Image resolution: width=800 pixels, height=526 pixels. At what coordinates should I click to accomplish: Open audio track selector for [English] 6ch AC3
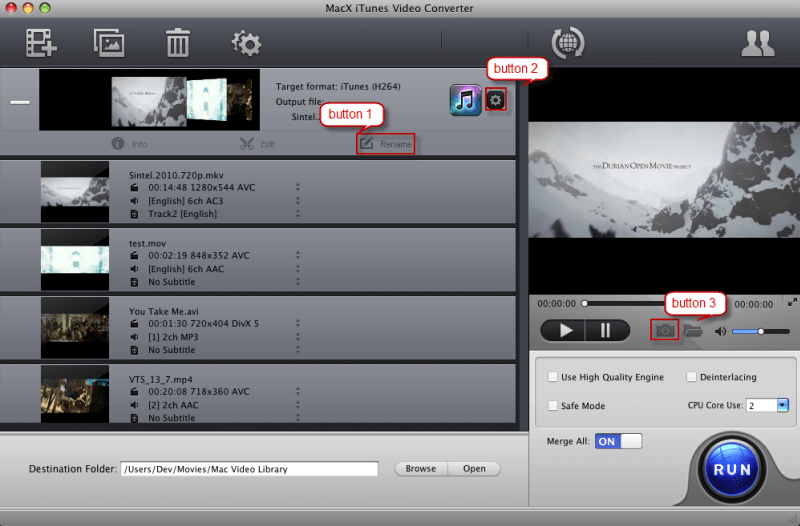click(297, 201)
